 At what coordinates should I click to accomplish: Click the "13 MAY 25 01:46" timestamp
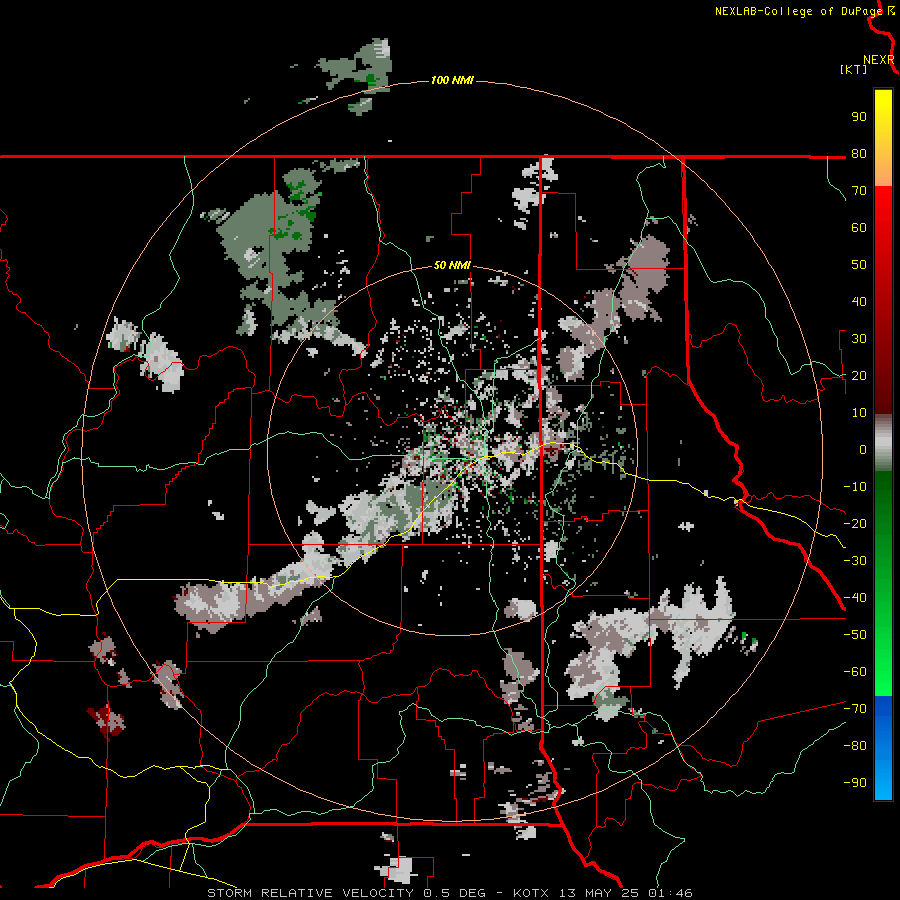[x=625, y=893]
